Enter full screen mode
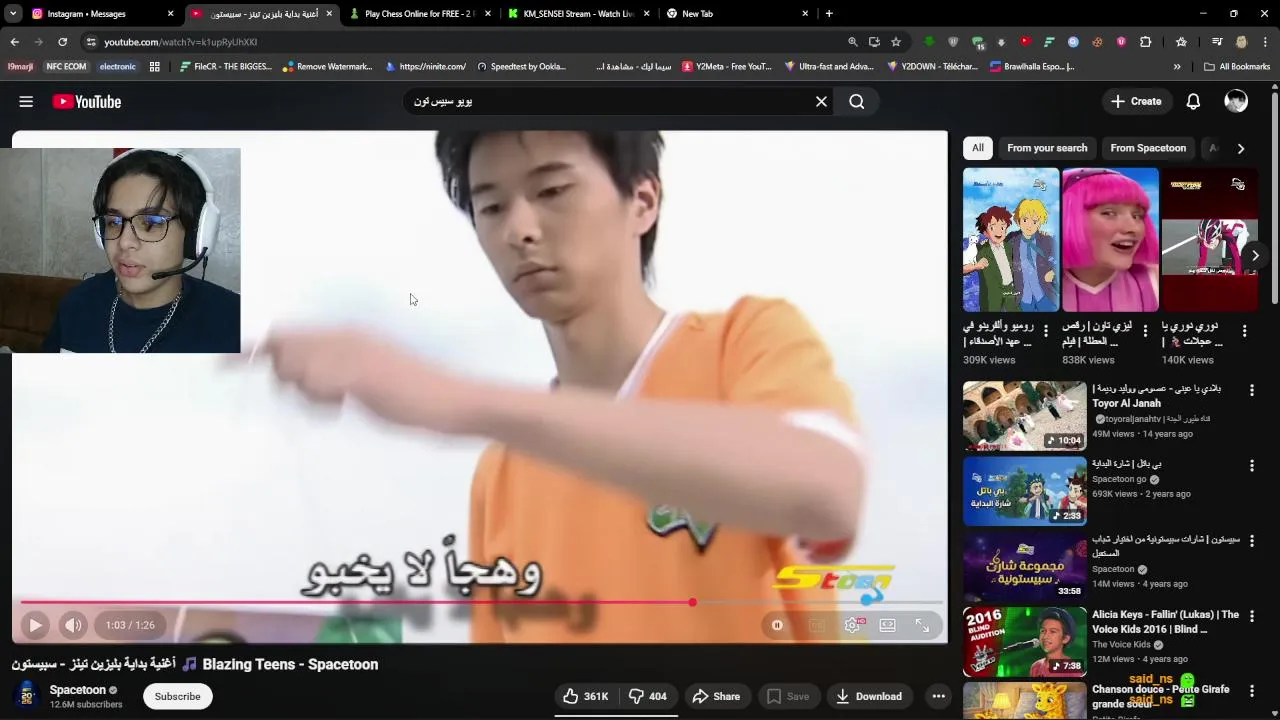 click(922, 625)
